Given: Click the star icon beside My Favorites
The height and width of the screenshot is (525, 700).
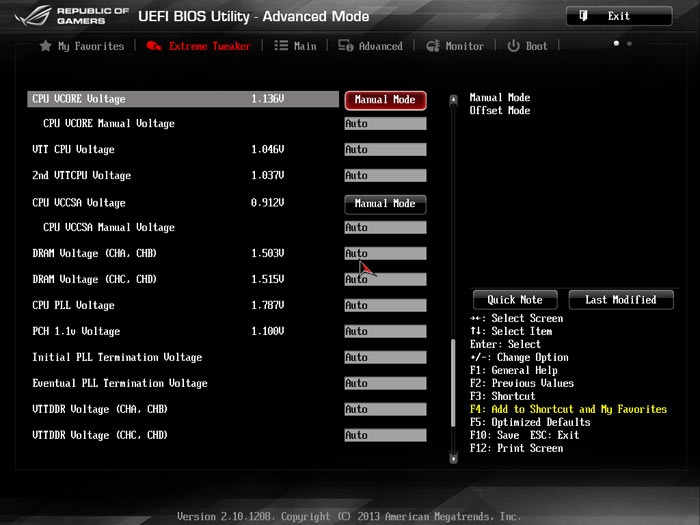Looking at the screenshot, I should (x=45, y=46).
